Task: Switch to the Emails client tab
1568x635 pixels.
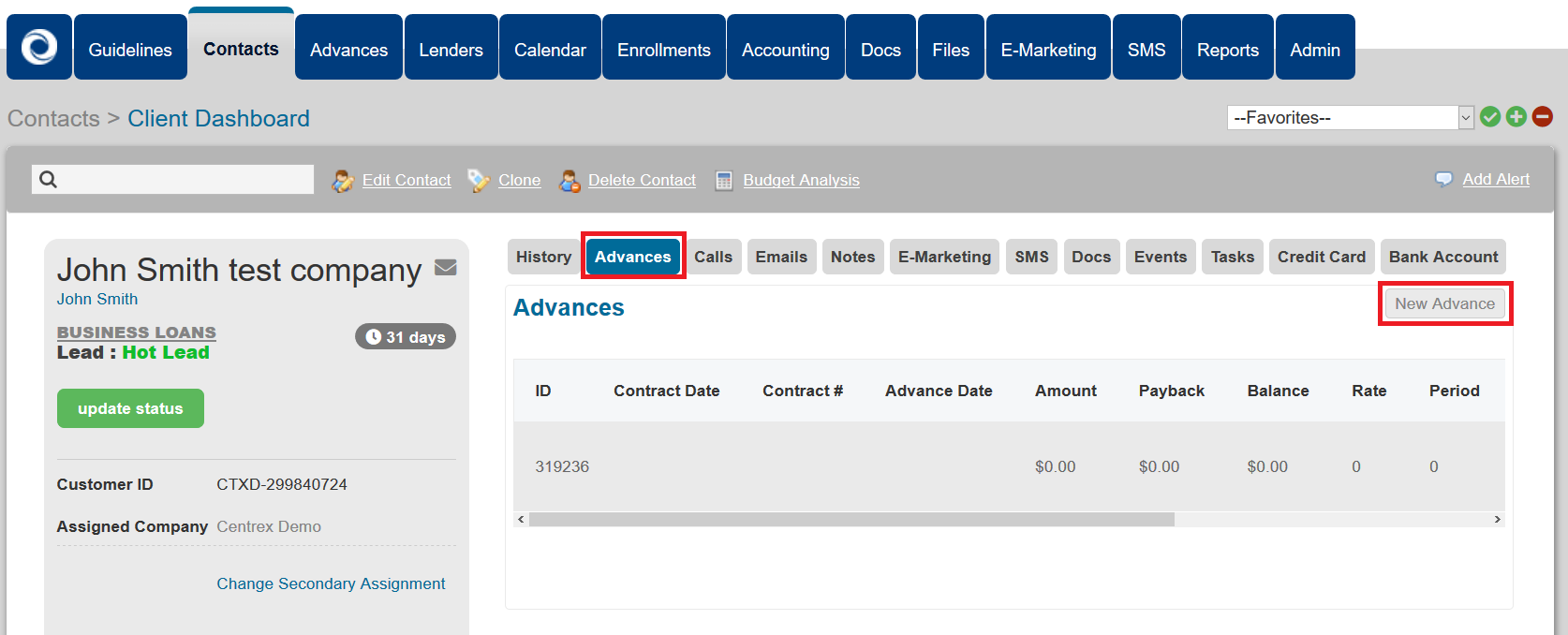Action: (781, 257)
